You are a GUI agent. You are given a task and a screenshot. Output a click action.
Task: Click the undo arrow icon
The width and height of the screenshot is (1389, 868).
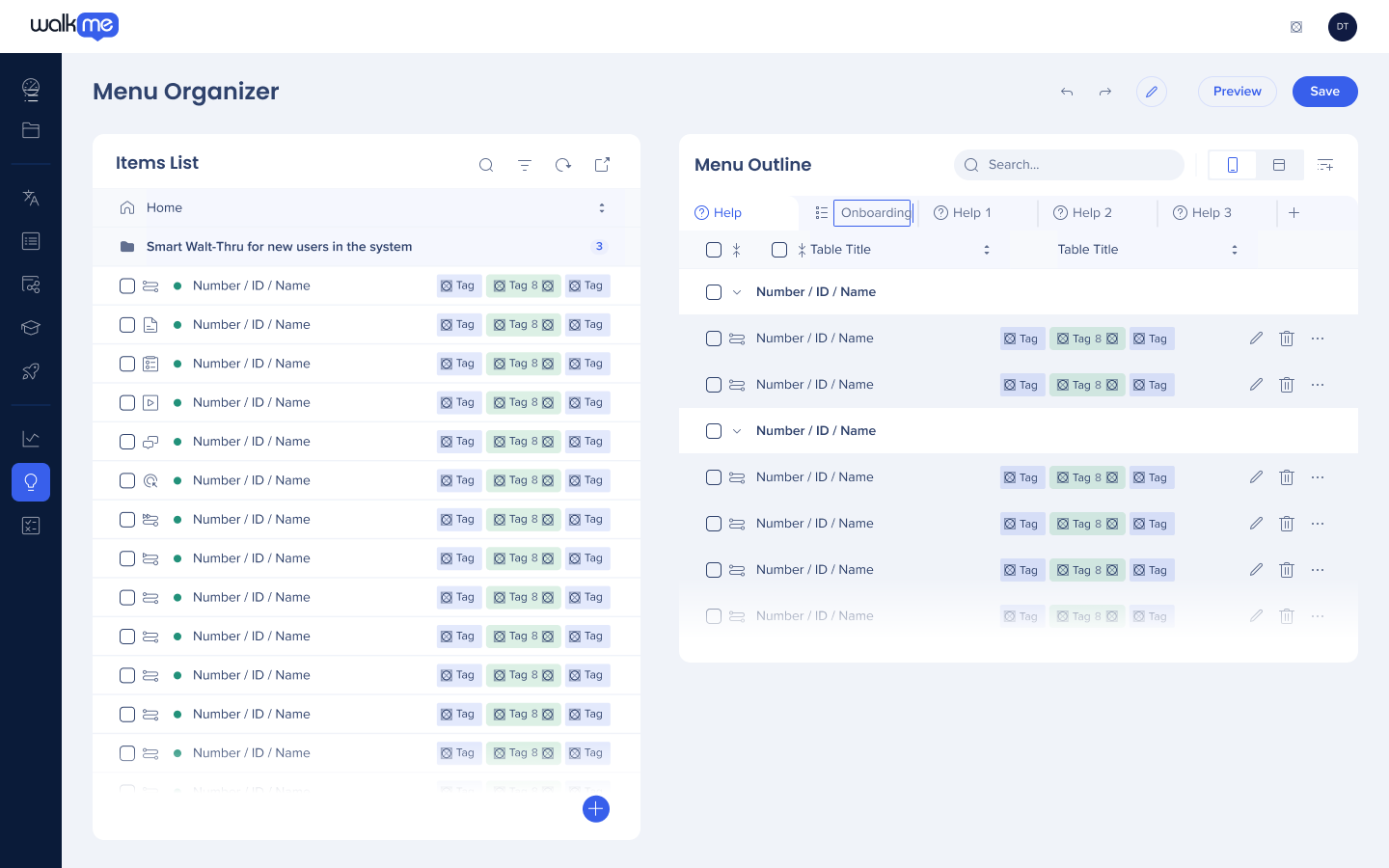1067,92
